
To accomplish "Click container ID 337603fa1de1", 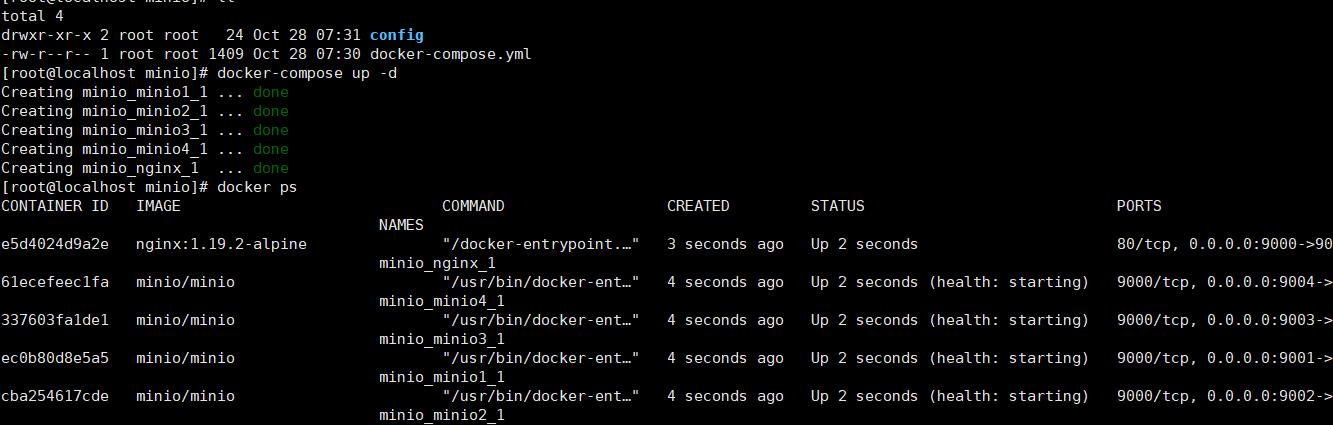I will point(55,320).
